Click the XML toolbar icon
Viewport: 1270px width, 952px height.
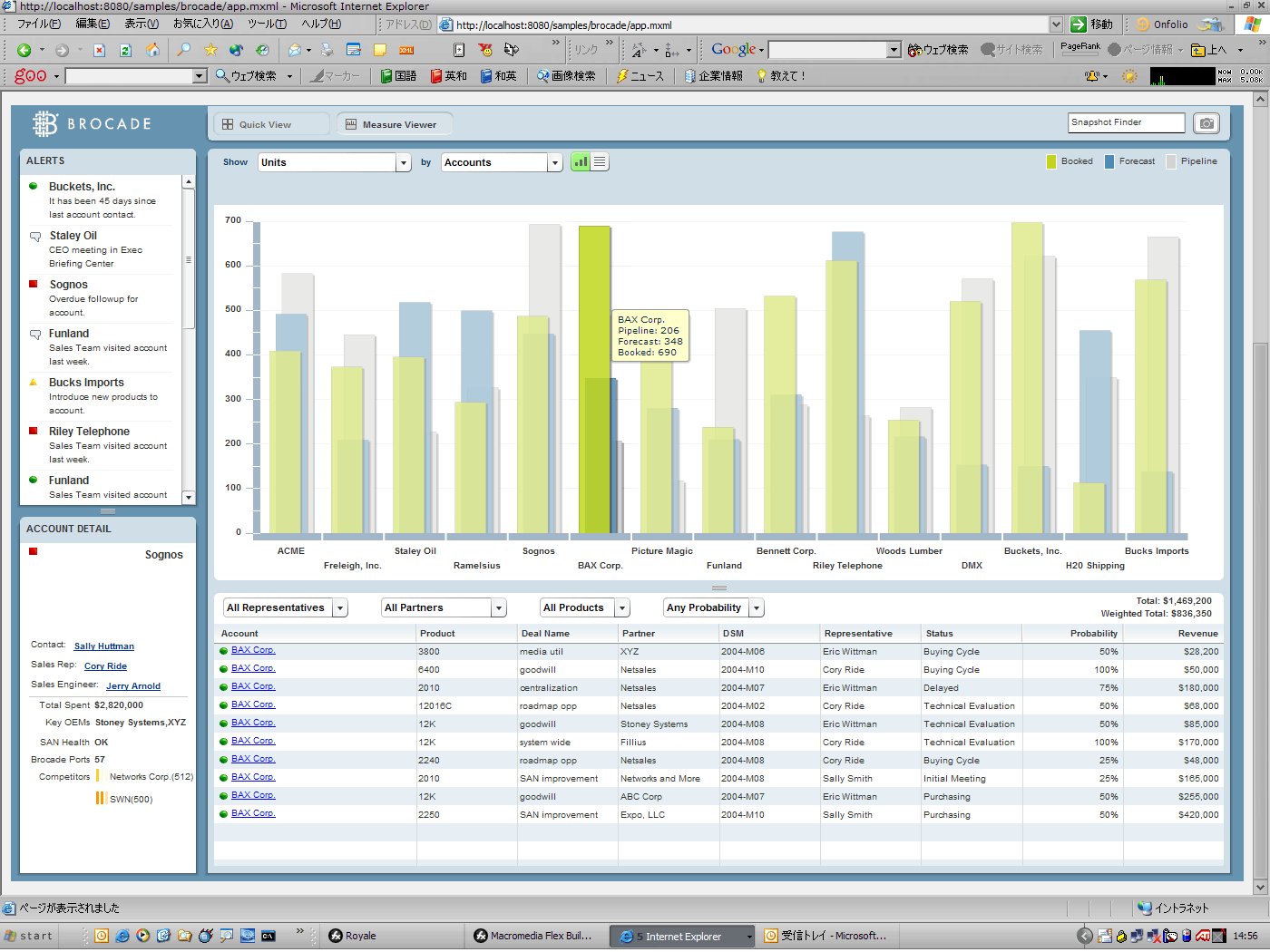tap(406, 50)
